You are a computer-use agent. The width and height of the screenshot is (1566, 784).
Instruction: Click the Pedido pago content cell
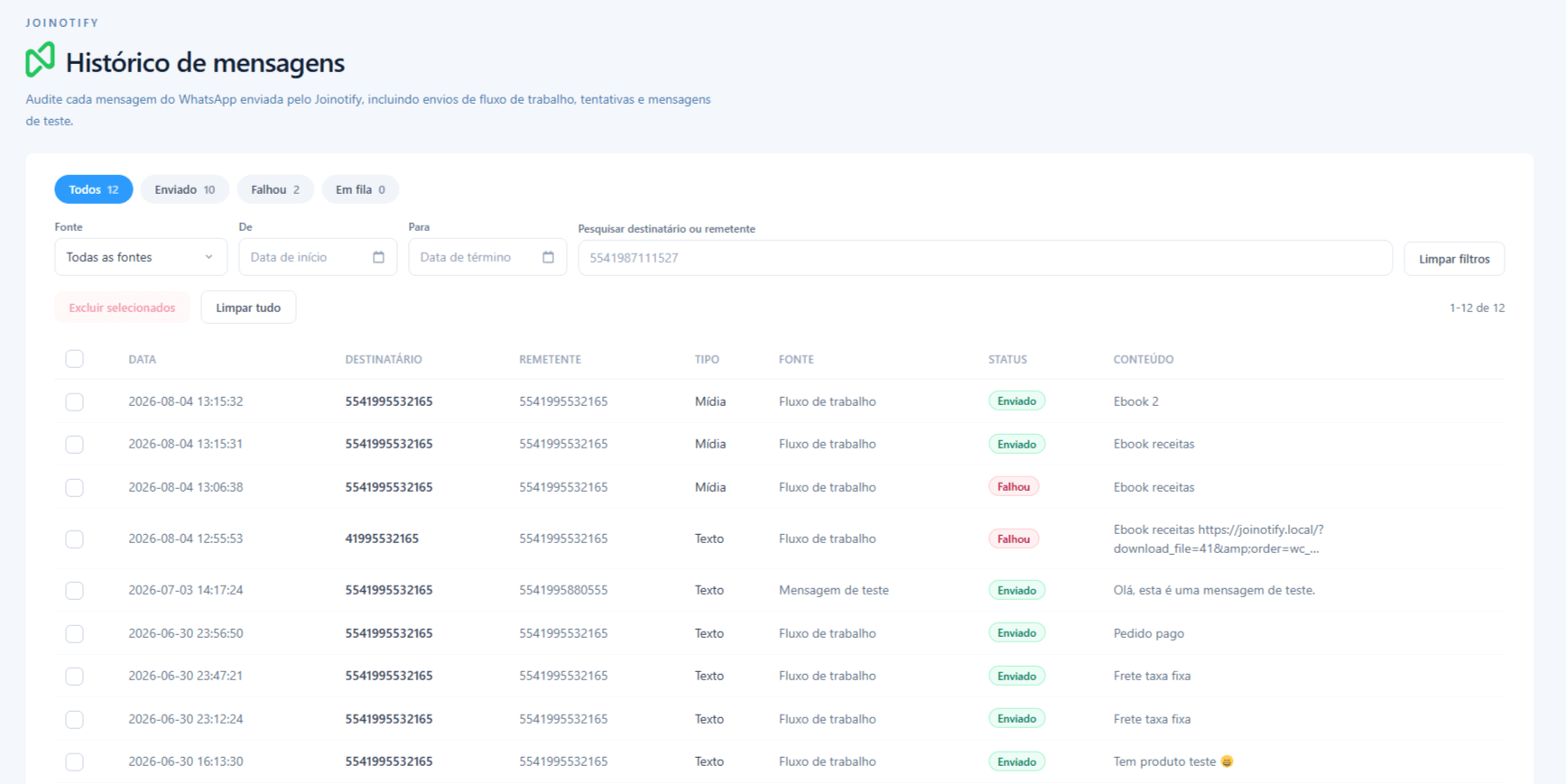click(x=1149, y=633)
